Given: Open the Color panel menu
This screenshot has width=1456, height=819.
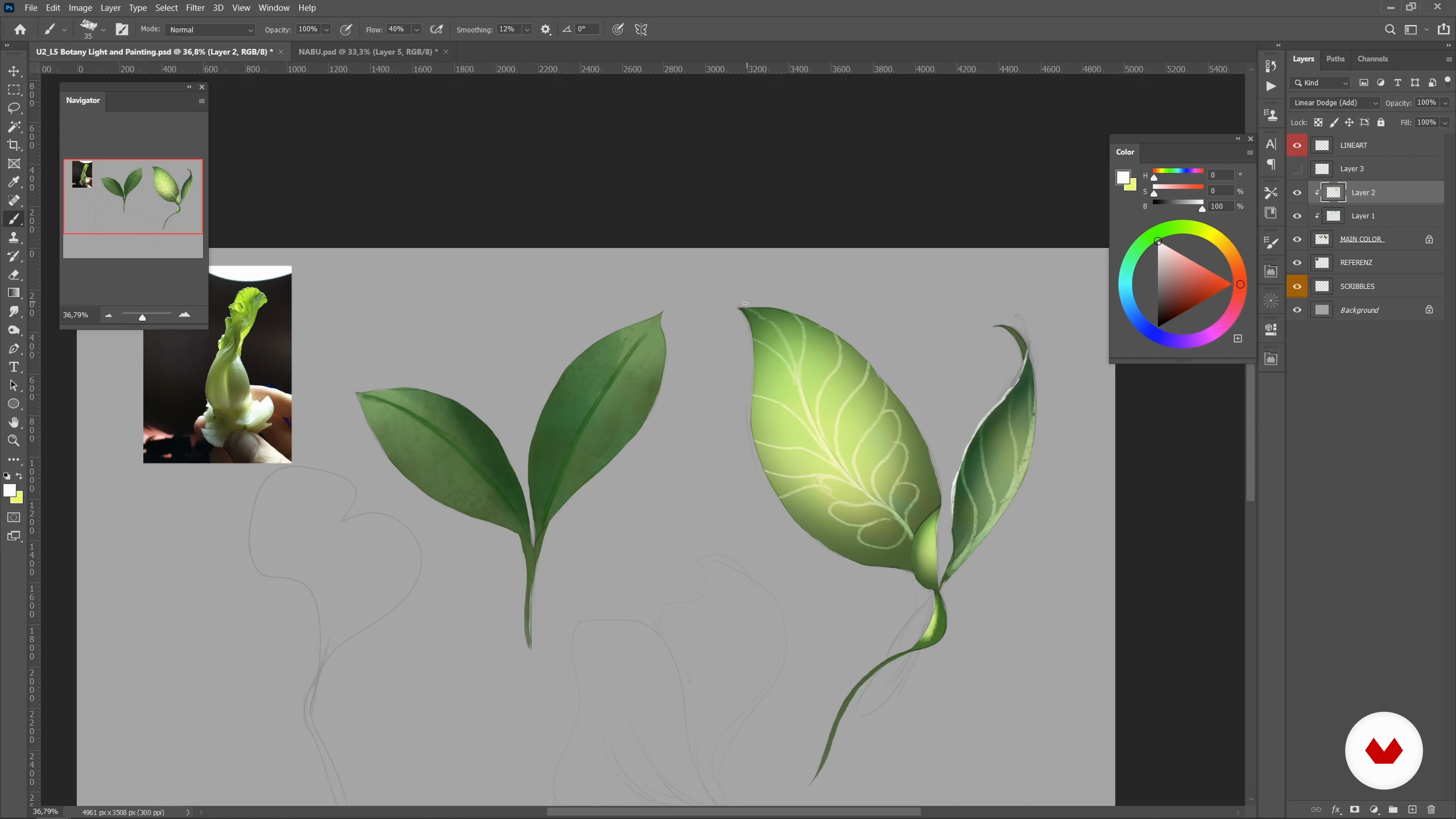Looking at the screenshot, I should pos(1250,152).
